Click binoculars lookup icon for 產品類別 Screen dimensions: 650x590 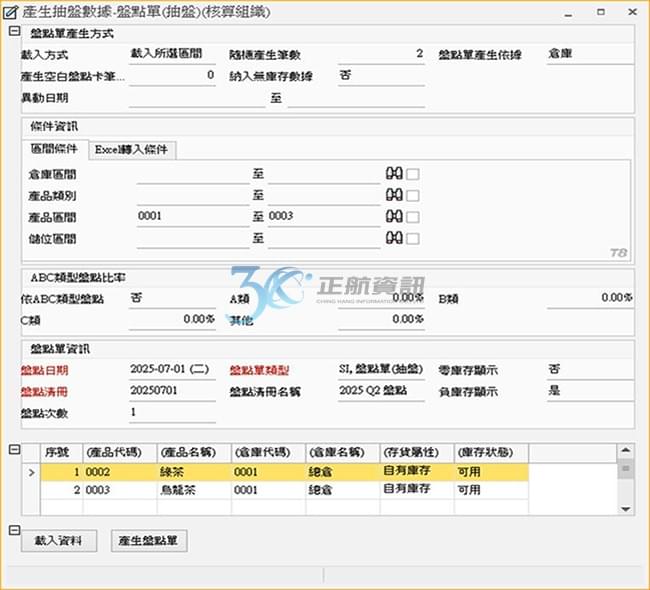tap(393, 195)
